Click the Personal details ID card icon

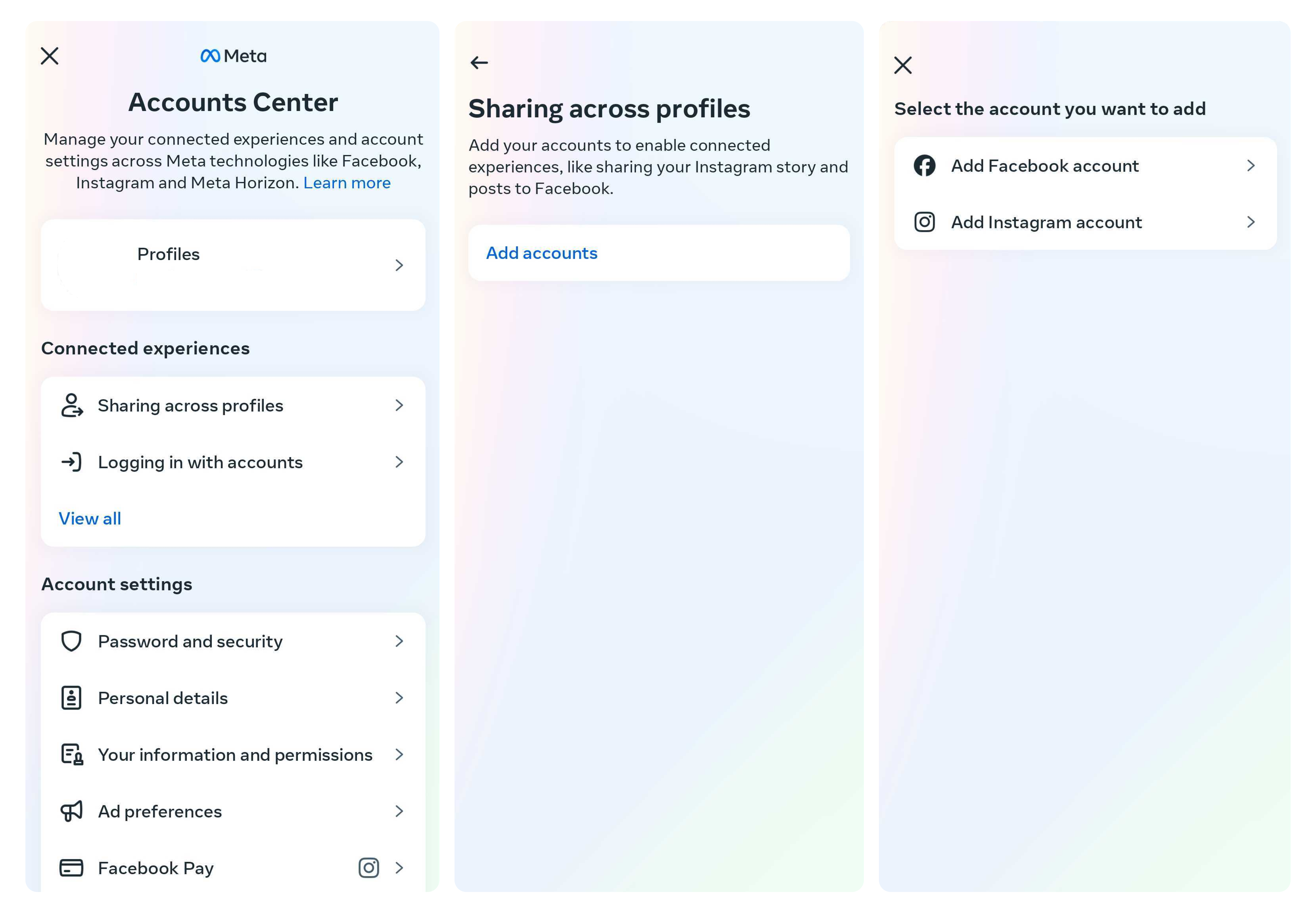71,697
